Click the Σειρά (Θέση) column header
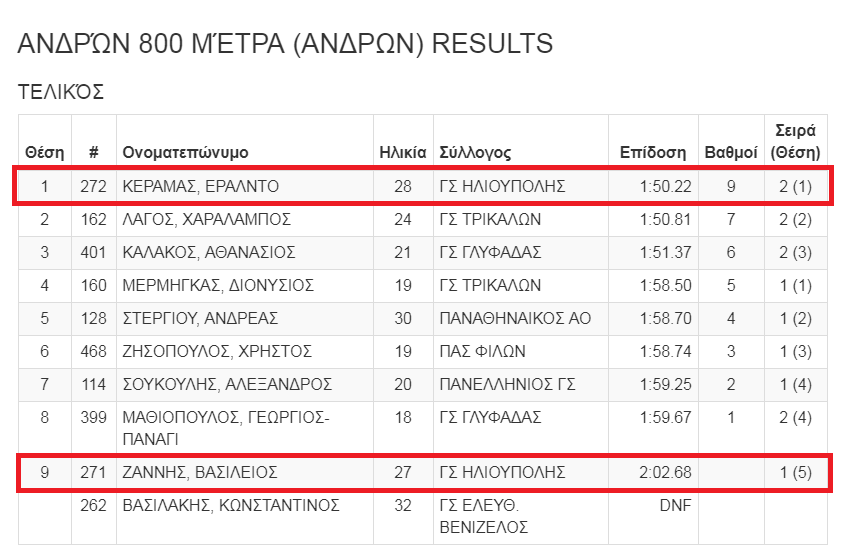 (796, 142)
